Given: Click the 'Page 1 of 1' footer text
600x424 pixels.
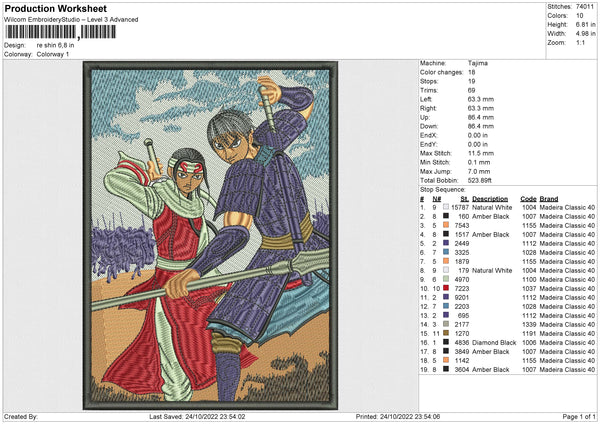Looking at the screenshot, I should pos(579,416).
